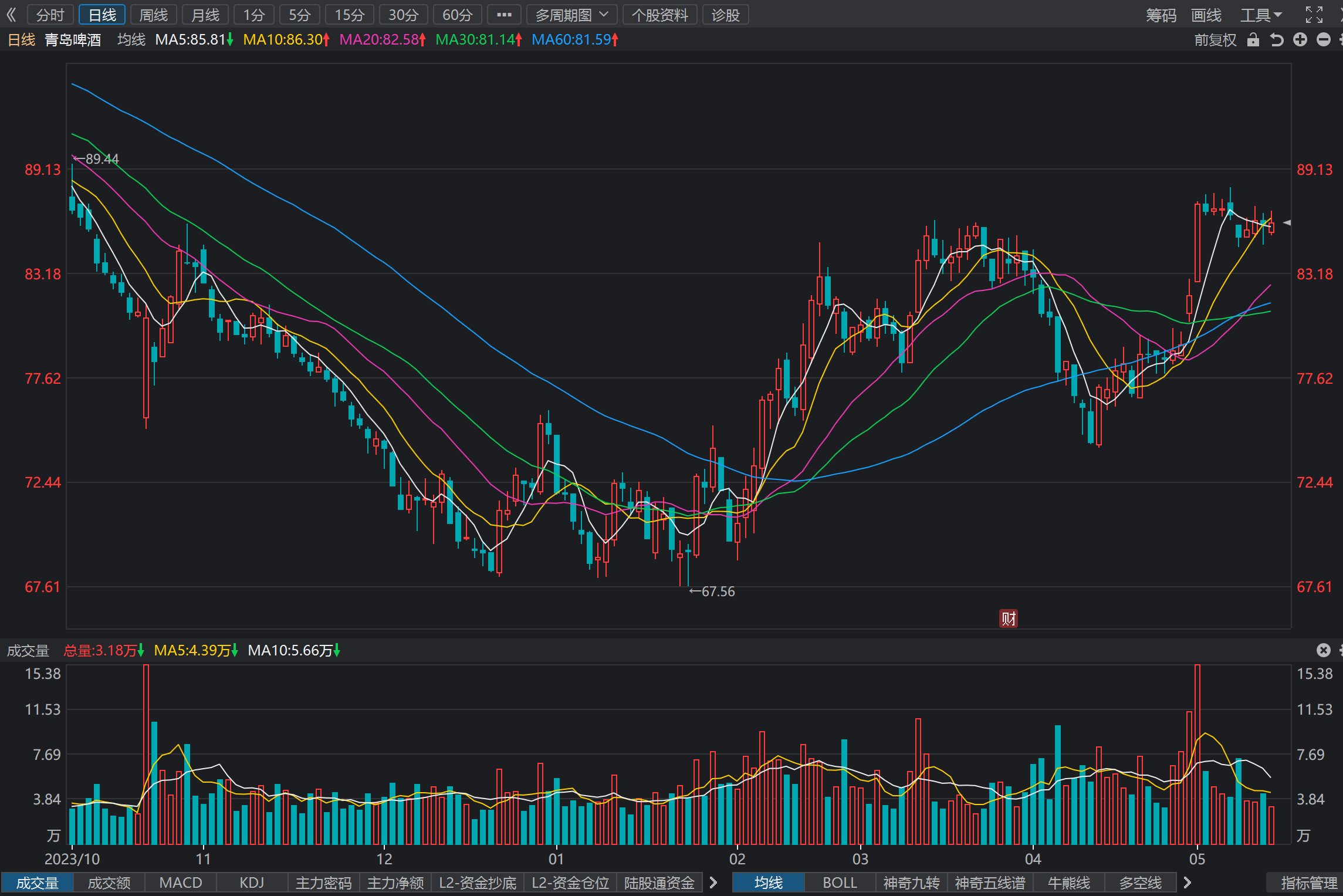
Task: Click MA10:86.30 indicator value
Action: (x=286, y=40)
